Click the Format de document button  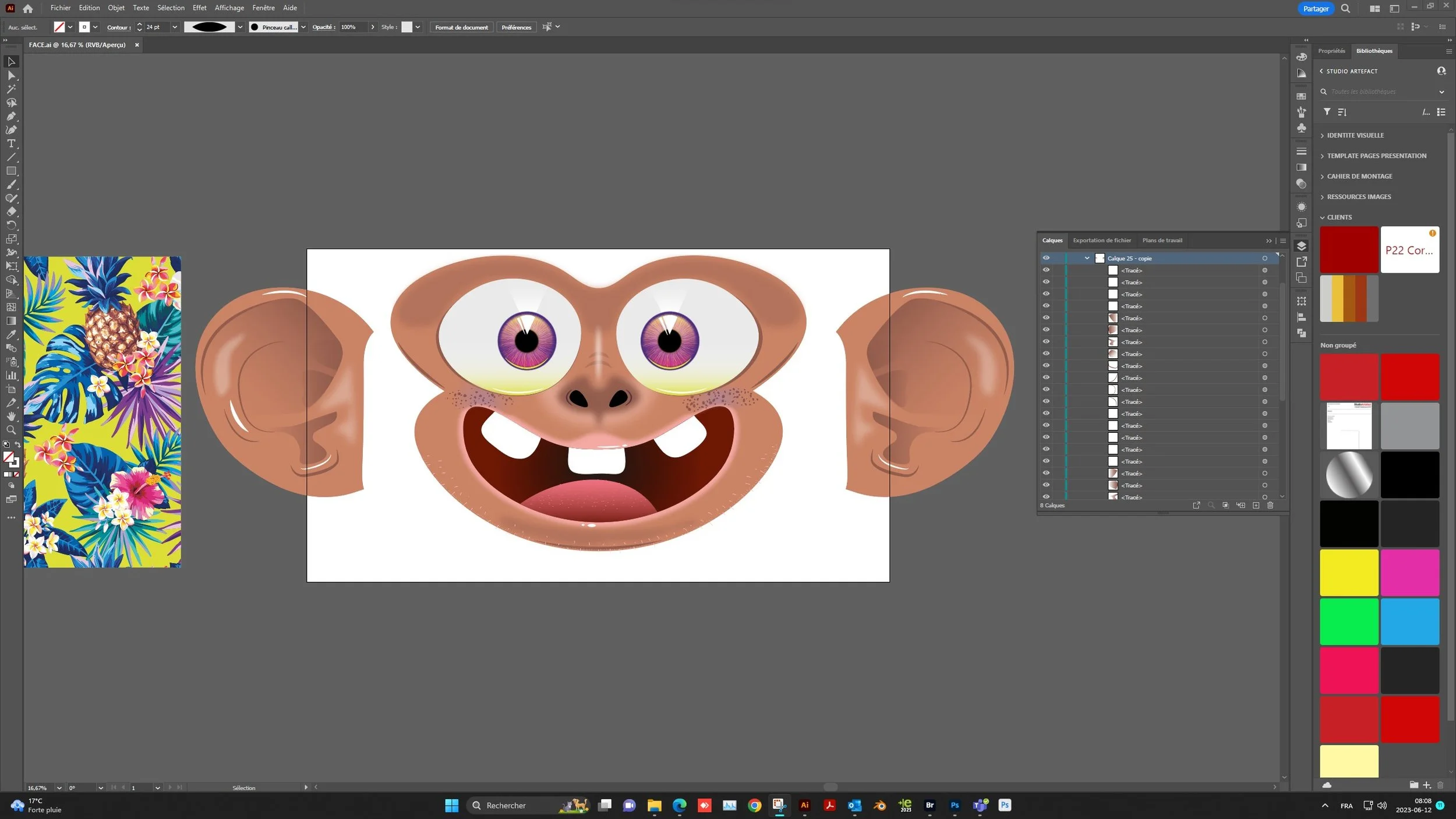click(461, 27)
